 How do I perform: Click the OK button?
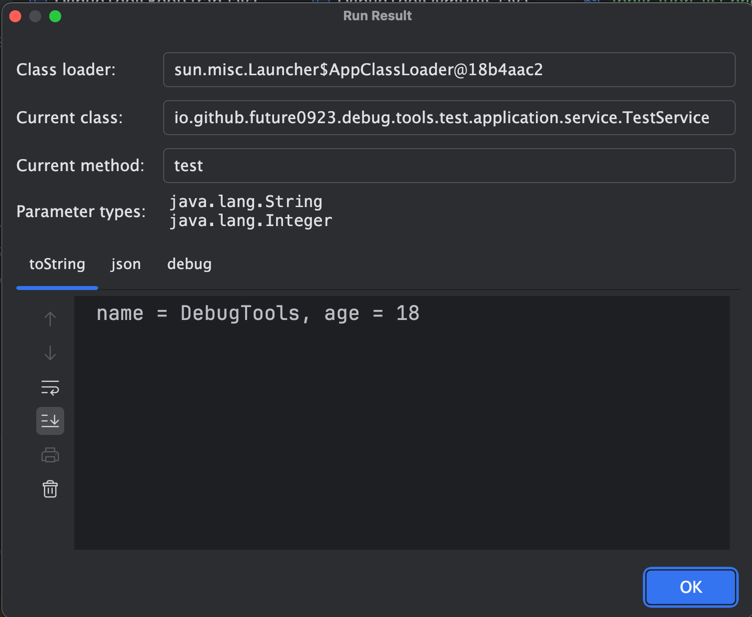tap(690, 587)
